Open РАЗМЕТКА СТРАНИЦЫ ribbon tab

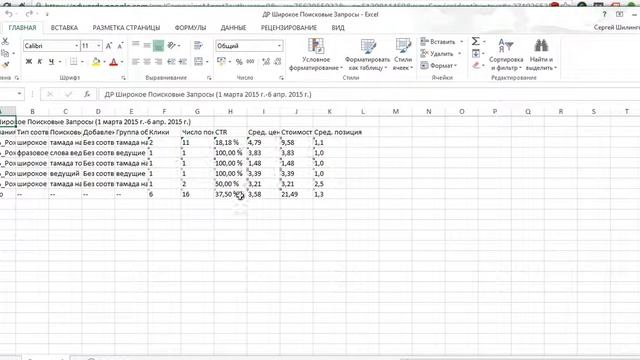[126, 28]
